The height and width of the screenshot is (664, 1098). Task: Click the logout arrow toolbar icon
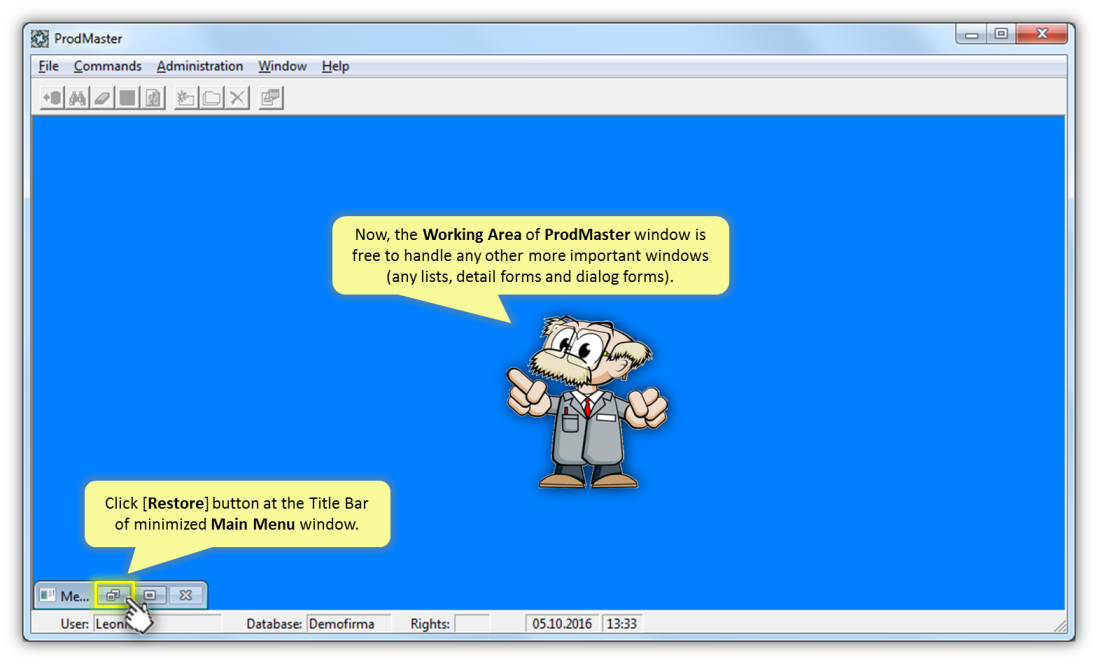(x=52, y=98)
